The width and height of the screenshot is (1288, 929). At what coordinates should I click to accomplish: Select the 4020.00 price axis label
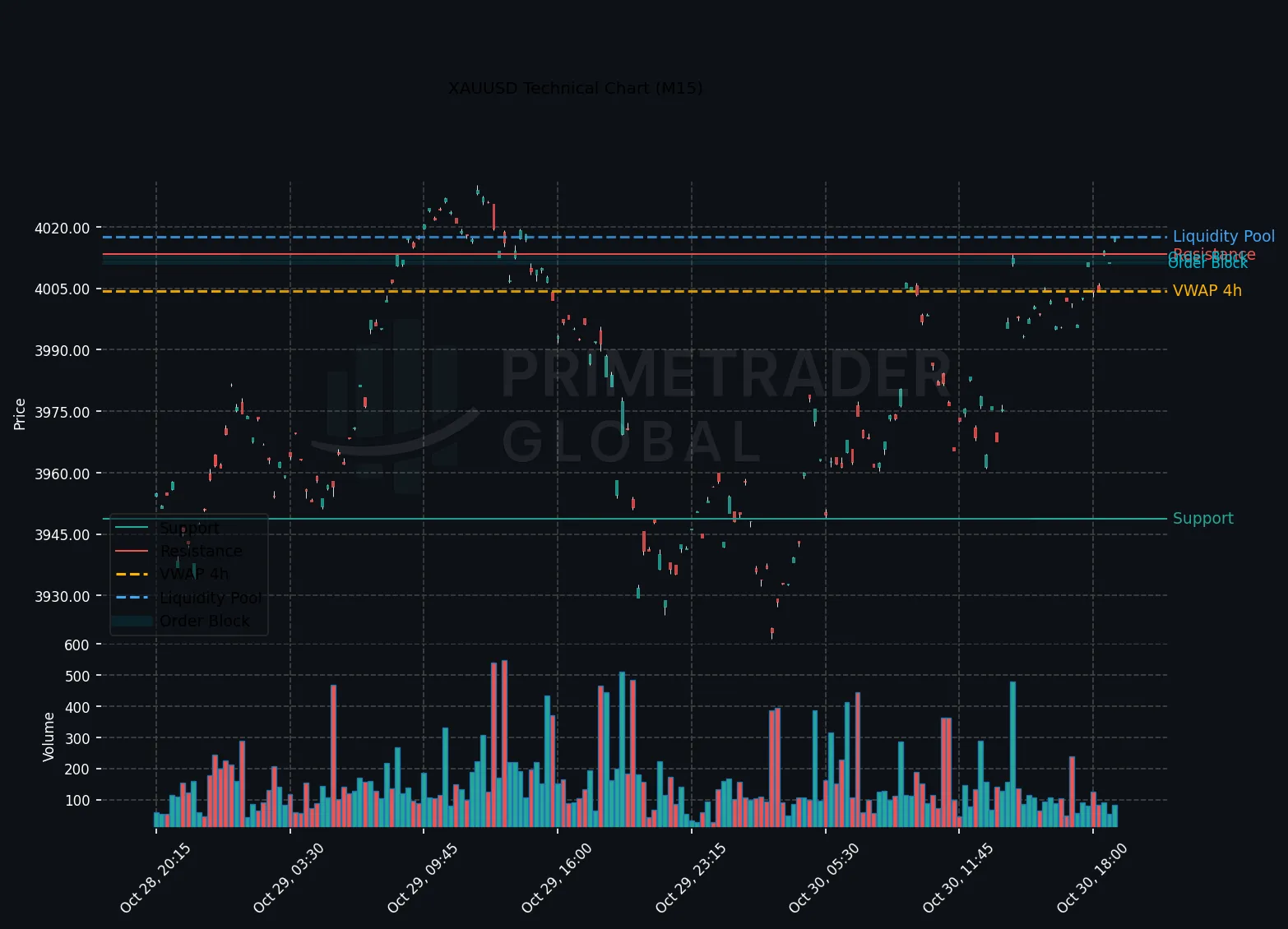[63, 228]
